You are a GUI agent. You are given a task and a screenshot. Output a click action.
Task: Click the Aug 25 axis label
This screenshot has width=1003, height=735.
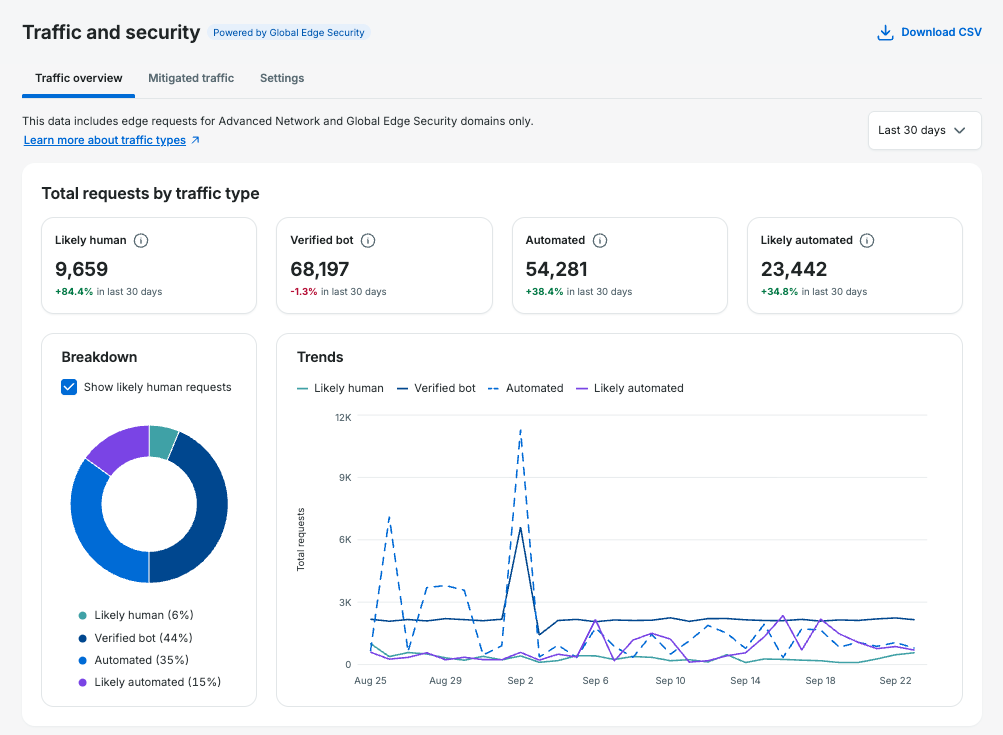coord(370,681)
